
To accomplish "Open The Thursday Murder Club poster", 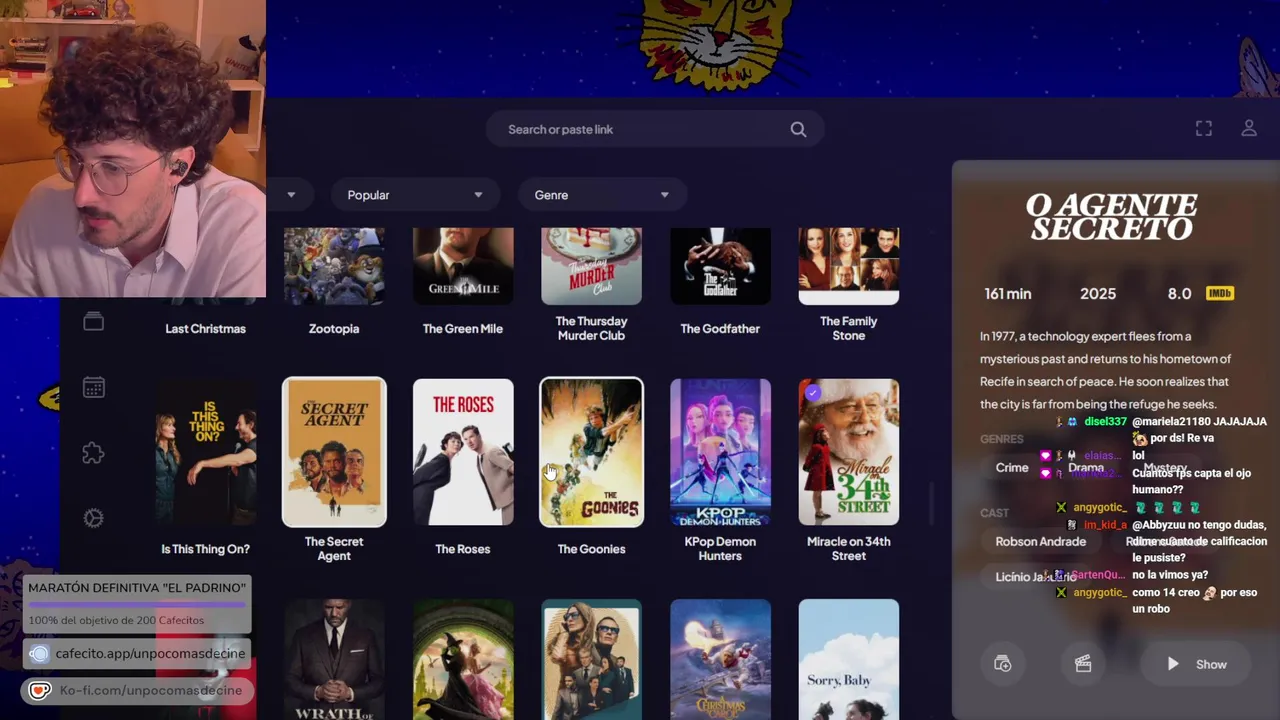I will (x=592, y=266).
